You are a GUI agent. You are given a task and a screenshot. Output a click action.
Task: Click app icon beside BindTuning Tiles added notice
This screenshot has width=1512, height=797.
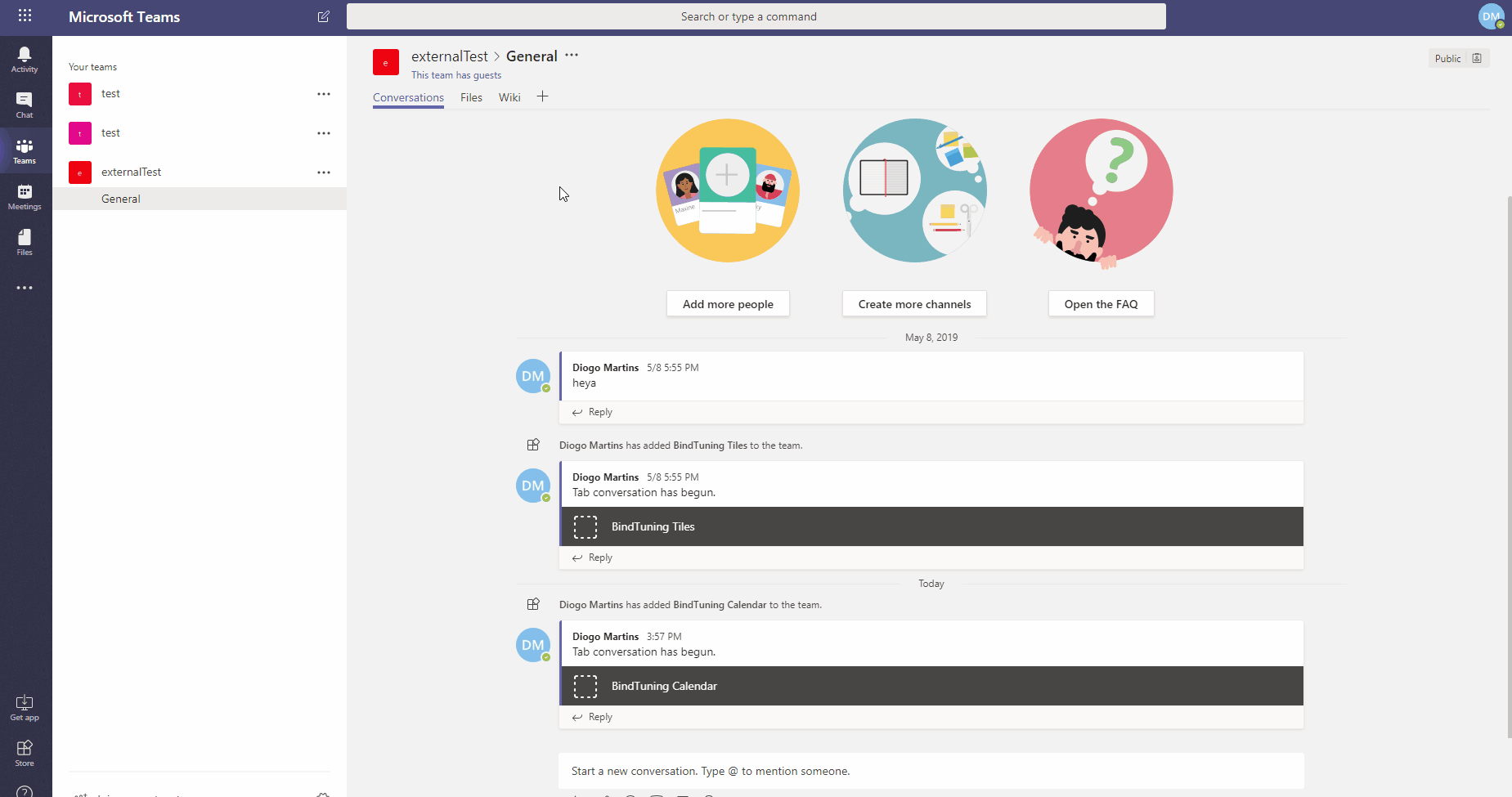(533, 445)
